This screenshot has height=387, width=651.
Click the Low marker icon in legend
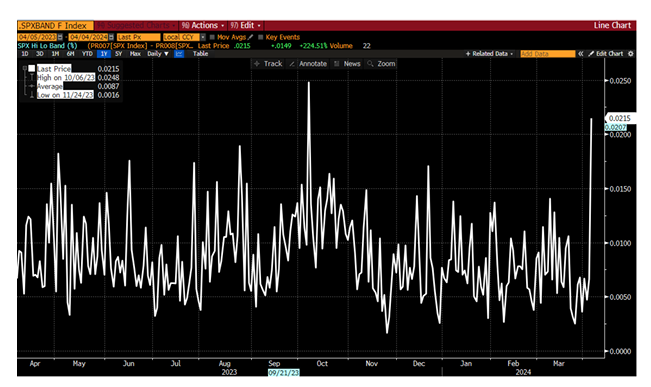(x=32, y=95)
